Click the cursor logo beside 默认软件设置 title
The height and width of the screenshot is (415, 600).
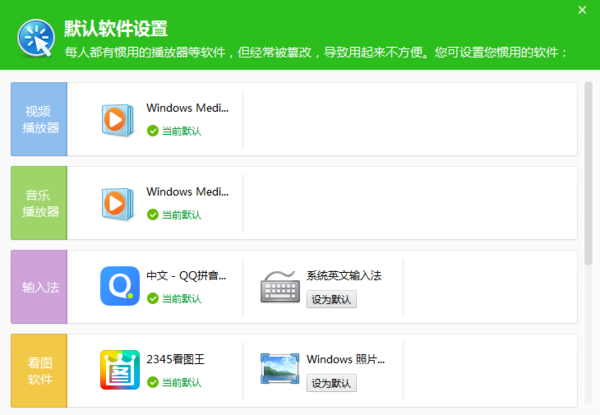point(35,40)
